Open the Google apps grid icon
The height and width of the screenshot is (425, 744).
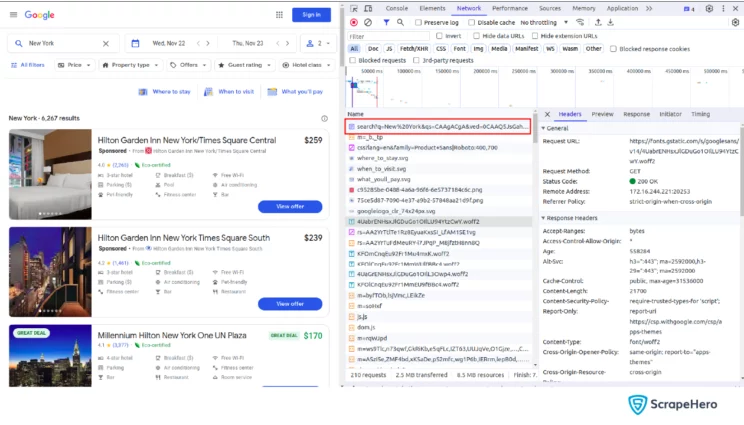tap(279, 15)
